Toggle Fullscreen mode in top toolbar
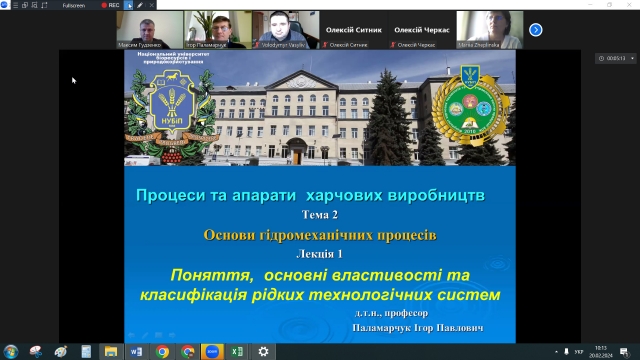The width and height of the screenshot is (640, 360). [74, 5]
